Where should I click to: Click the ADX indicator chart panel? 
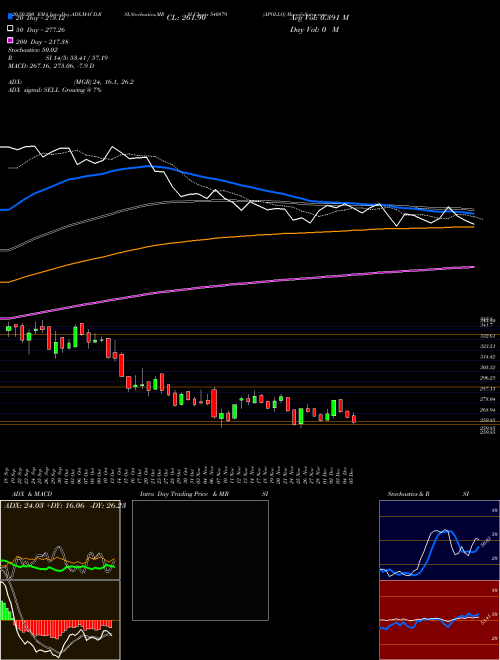point(60,540)
